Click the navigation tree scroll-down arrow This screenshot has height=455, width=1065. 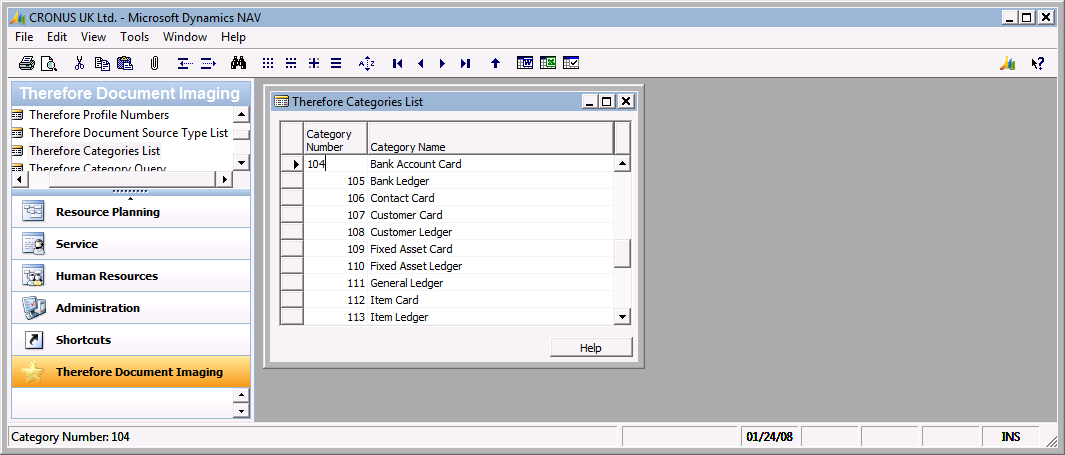tap(241, 162)
